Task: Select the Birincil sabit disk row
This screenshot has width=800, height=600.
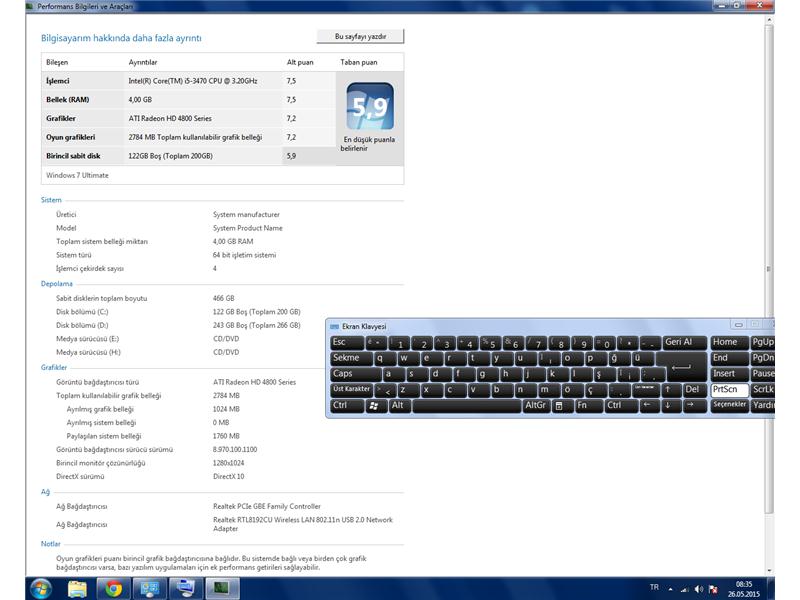Action: coord(188,156)
